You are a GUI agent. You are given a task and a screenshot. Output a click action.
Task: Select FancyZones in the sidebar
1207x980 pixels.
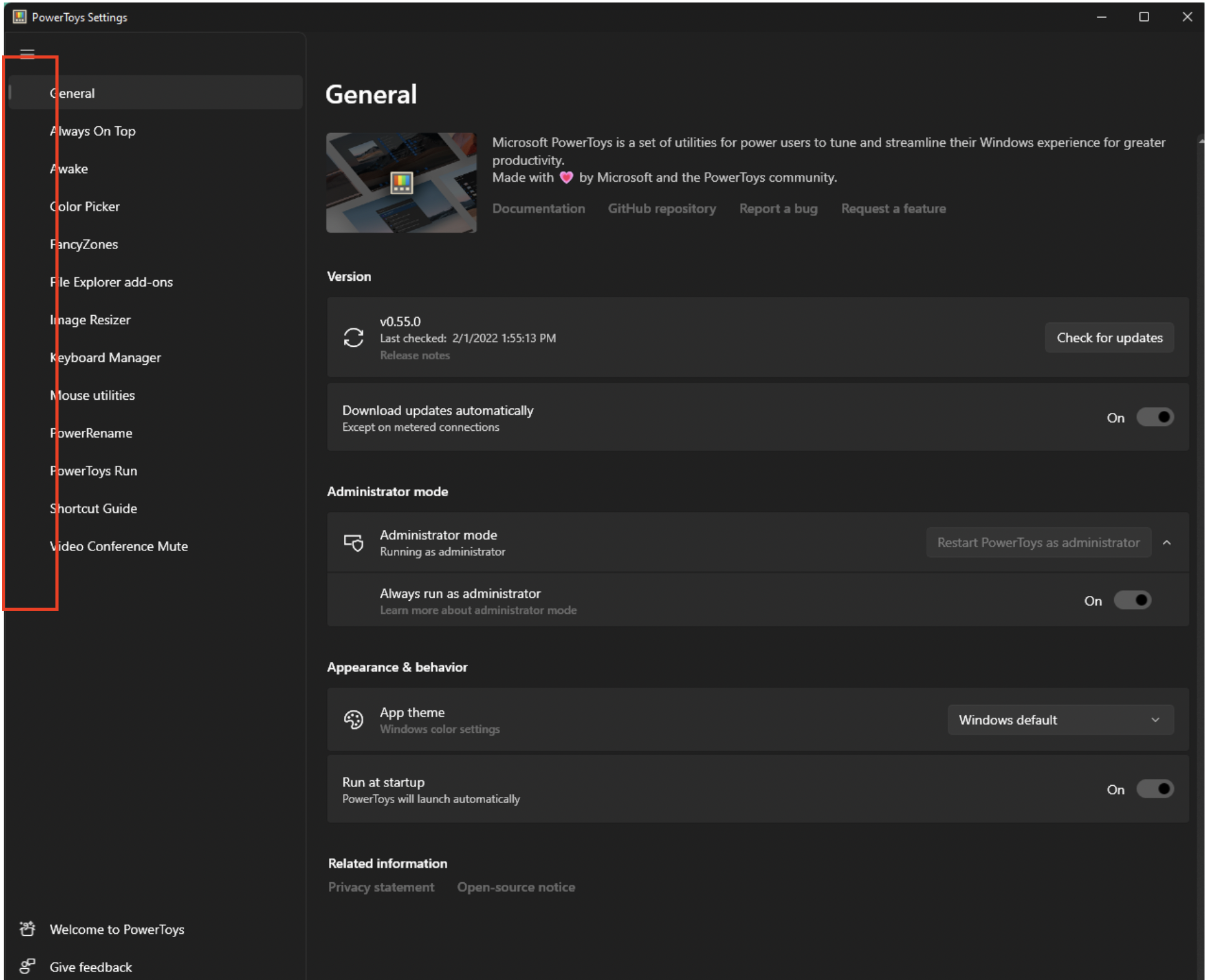(83, 243)
